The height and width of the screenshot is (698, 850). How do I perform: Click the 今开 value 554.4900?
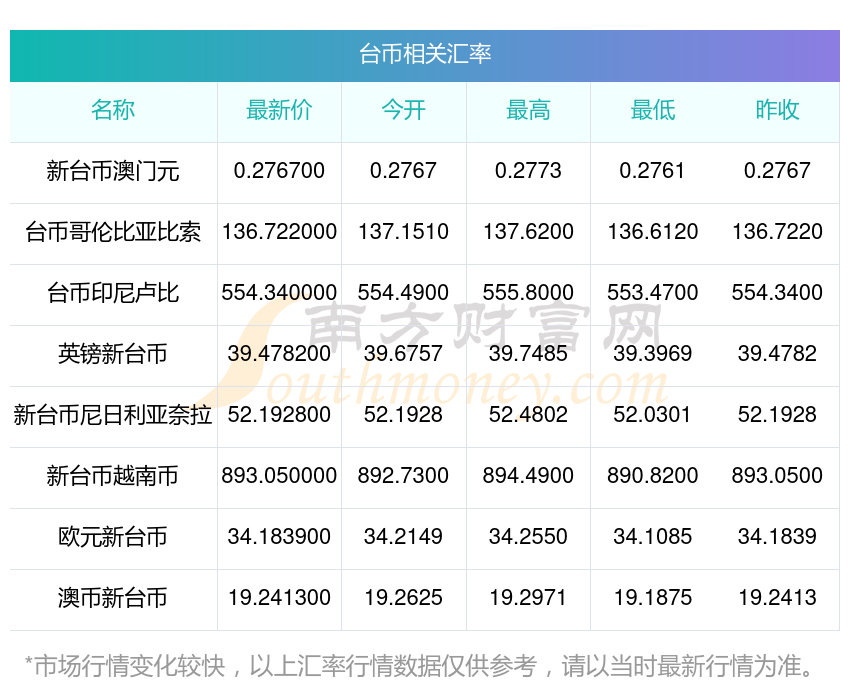[x=403, y=293]
